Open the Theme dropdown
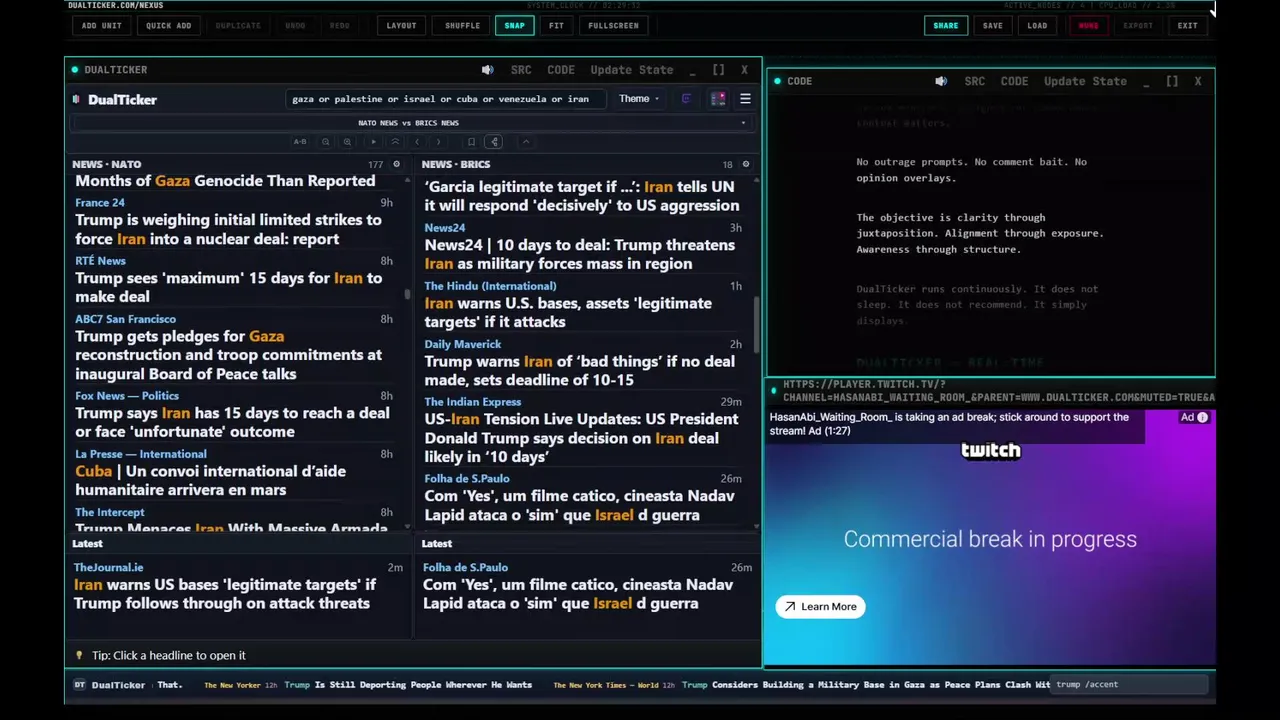The width and height of the screenshot is (1280, 720). [638, 99]
